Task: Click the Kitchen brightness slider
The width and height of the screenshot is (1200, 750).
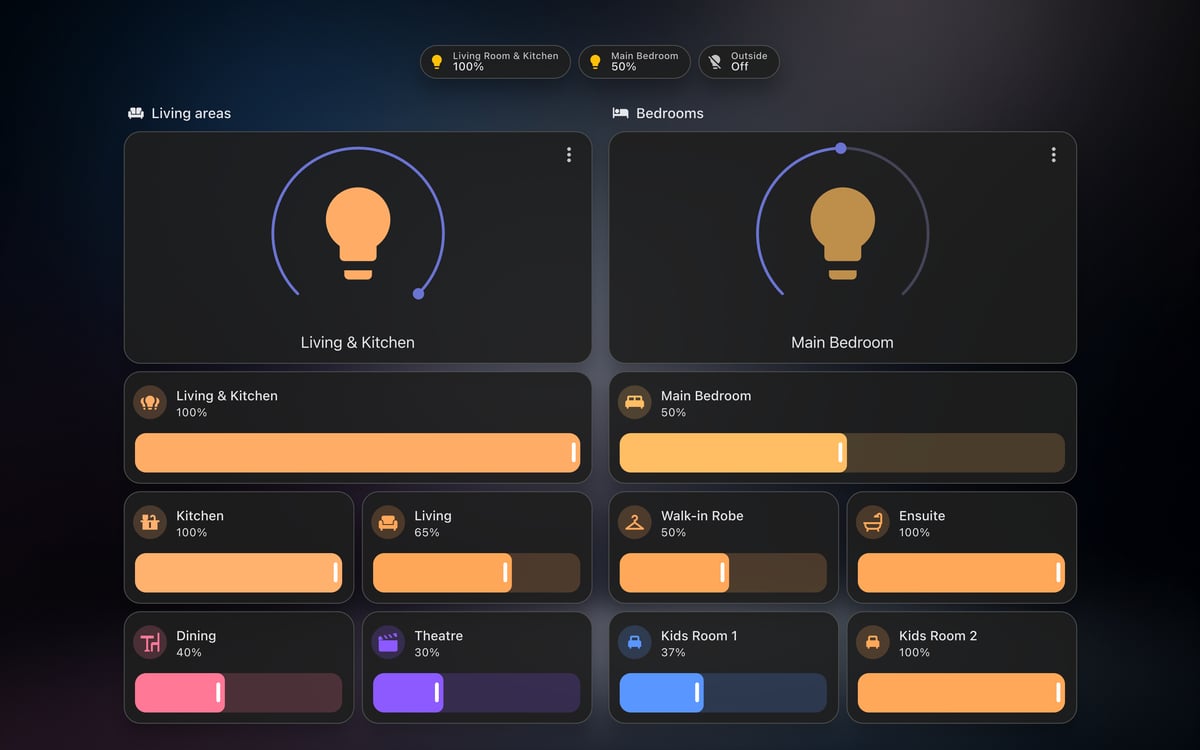Action: pos(239,573)
